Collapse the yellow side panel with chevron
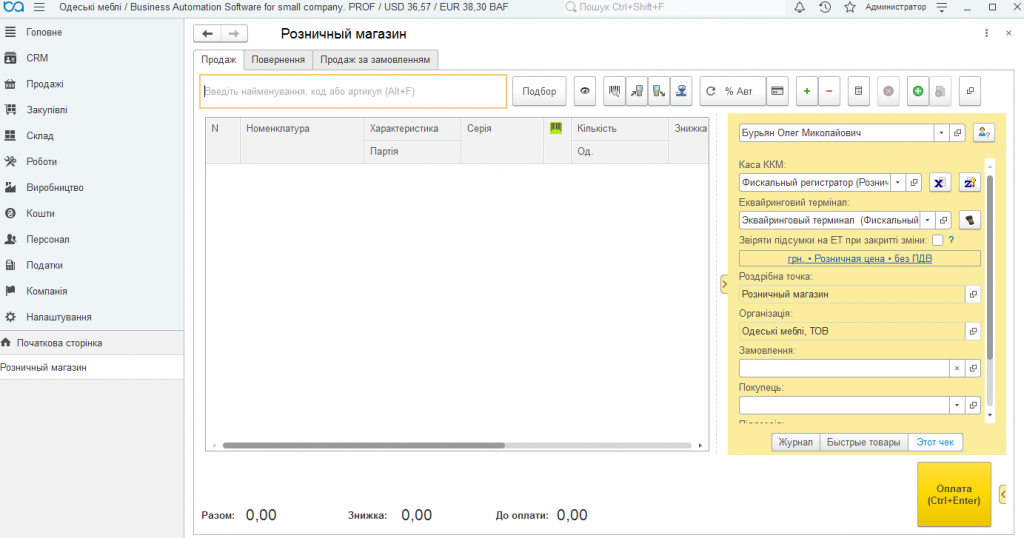Screen dimensions: 1024x538 [x=724, y=284]
